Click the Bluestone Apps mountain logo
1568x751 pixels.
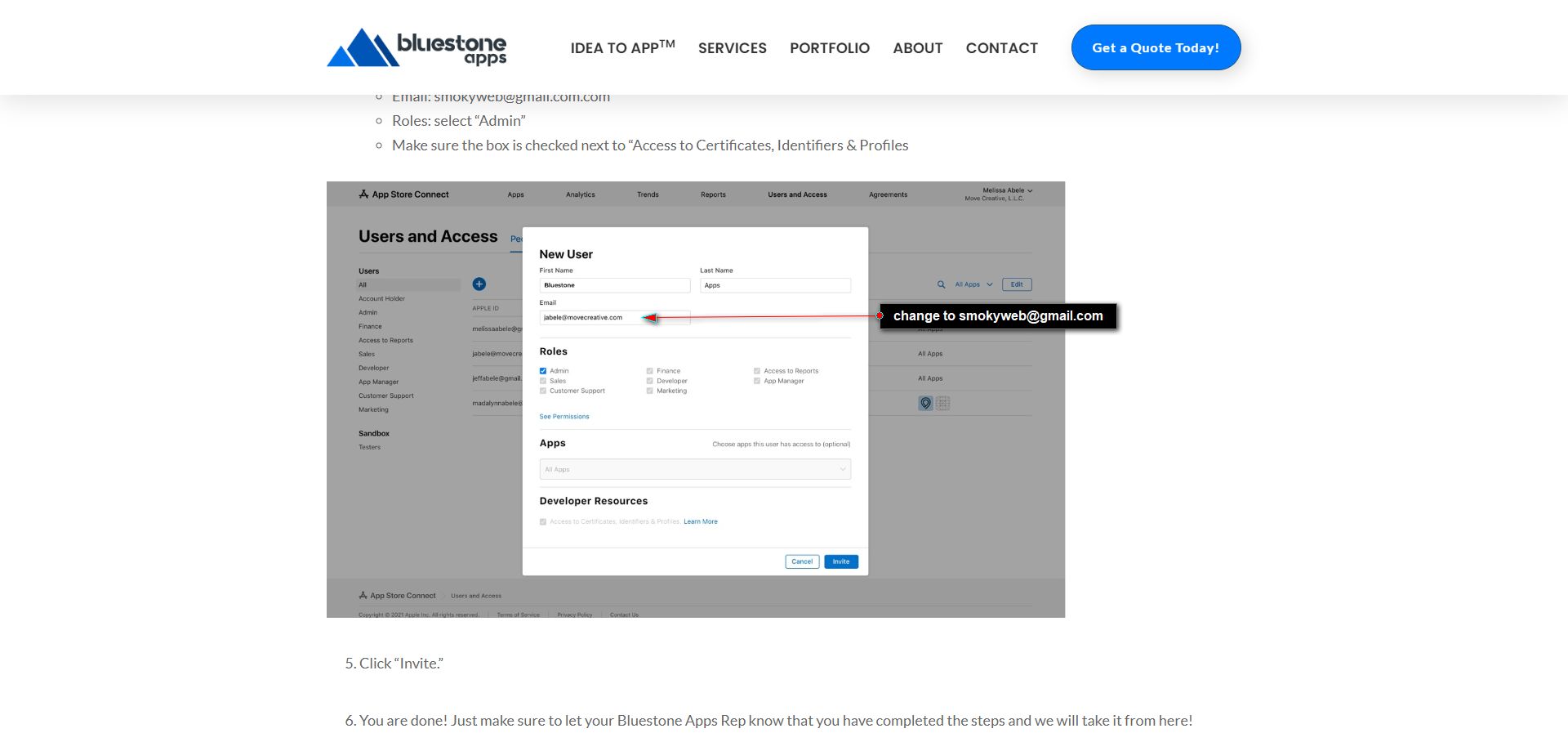pos(363,47)
